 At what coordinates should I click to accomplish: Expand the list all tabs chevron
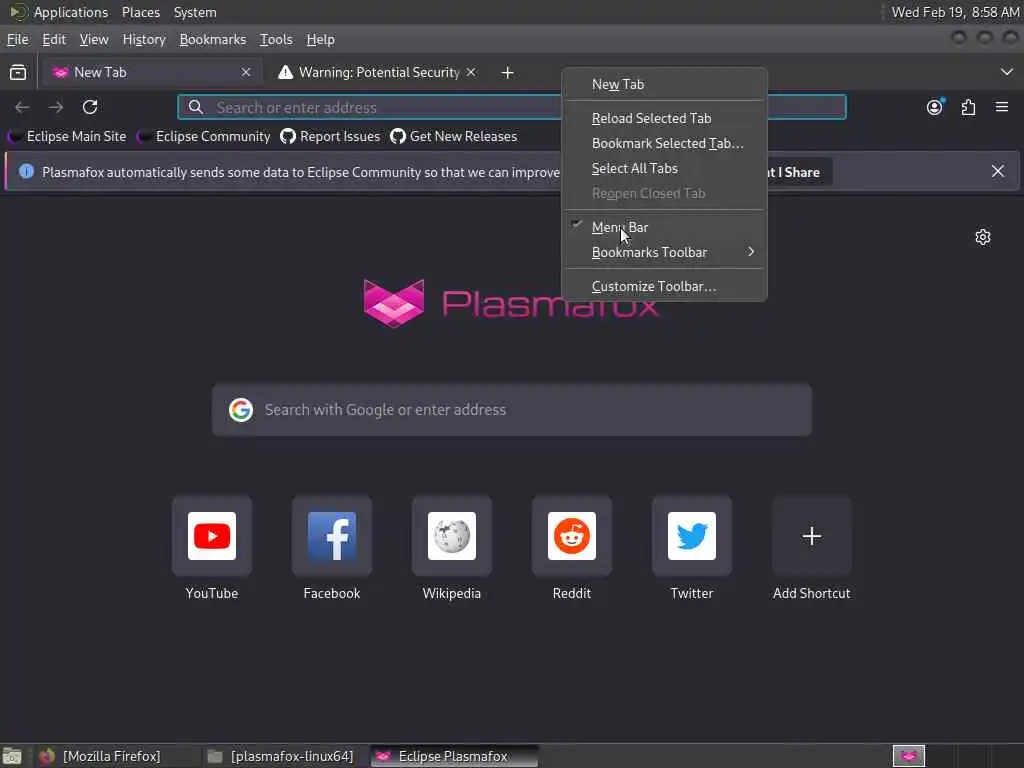1006,72
